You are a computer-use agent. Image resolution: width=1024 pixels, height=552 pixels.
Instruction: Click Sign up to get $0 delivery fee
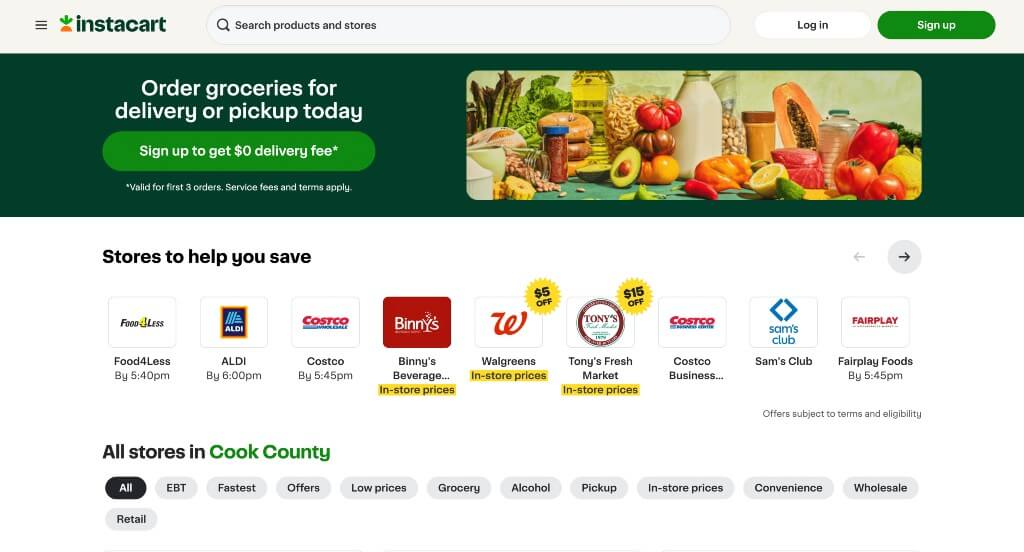click(x=238, y=151)
